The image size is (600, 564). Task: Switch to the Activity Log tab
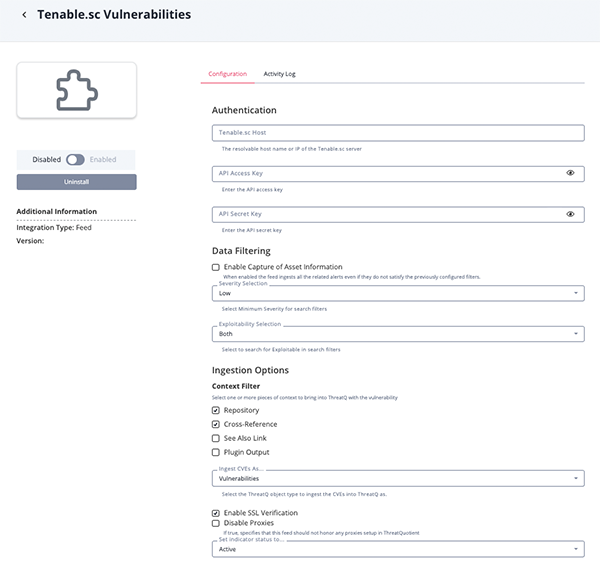click(279, 74)
